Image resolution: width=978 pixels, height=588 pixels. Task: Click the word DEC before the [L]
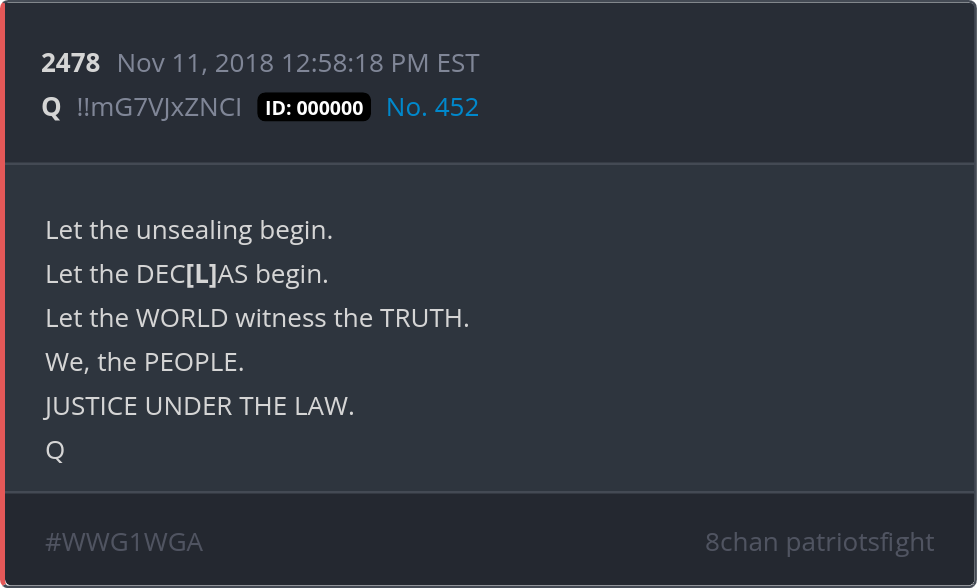[x=160, y=274]
